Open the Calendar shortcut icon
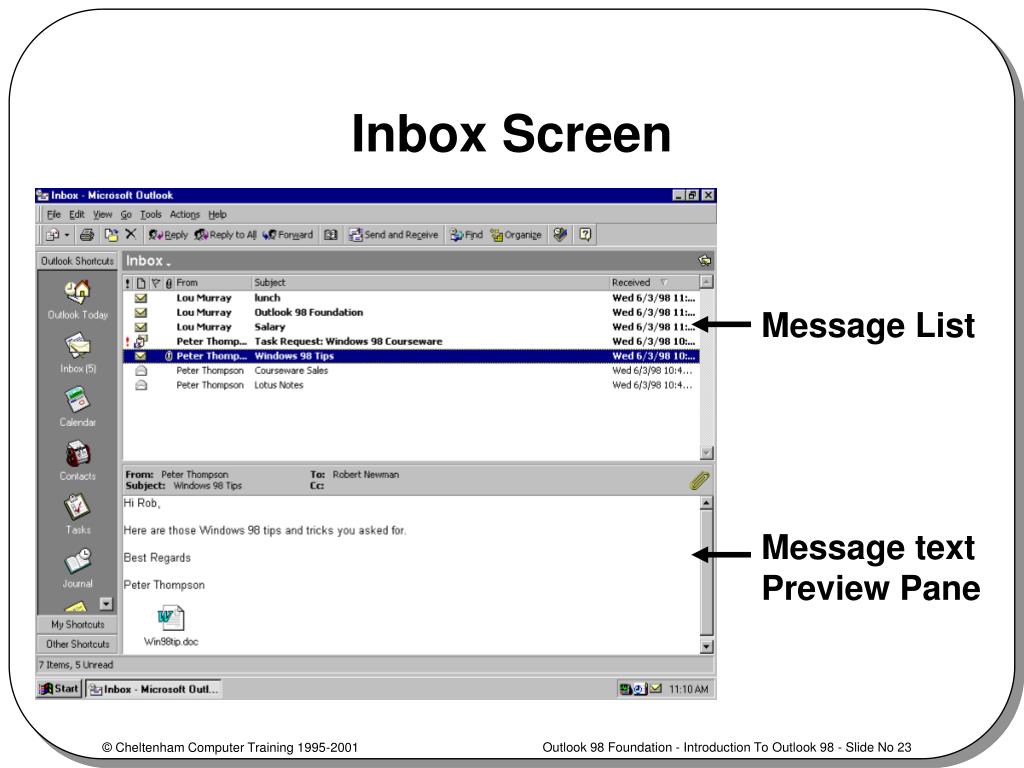Viewport: 1024px width, 768px height. pyautogui.click(x=77, y=400)
